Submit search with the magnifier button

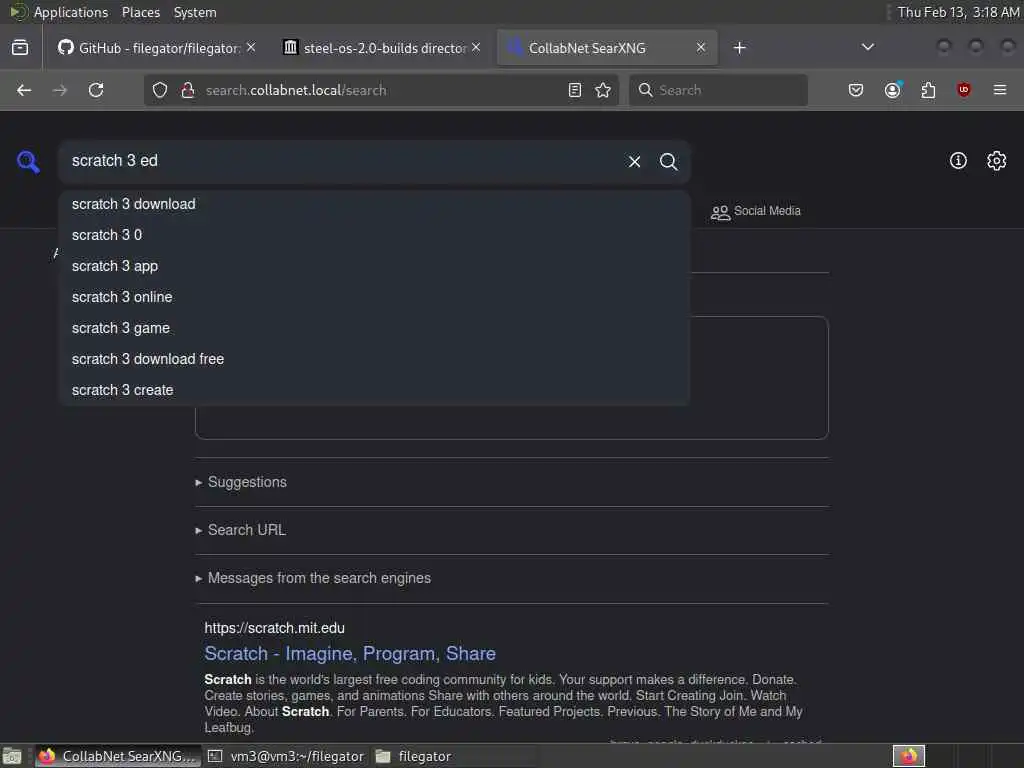(668, 161)
